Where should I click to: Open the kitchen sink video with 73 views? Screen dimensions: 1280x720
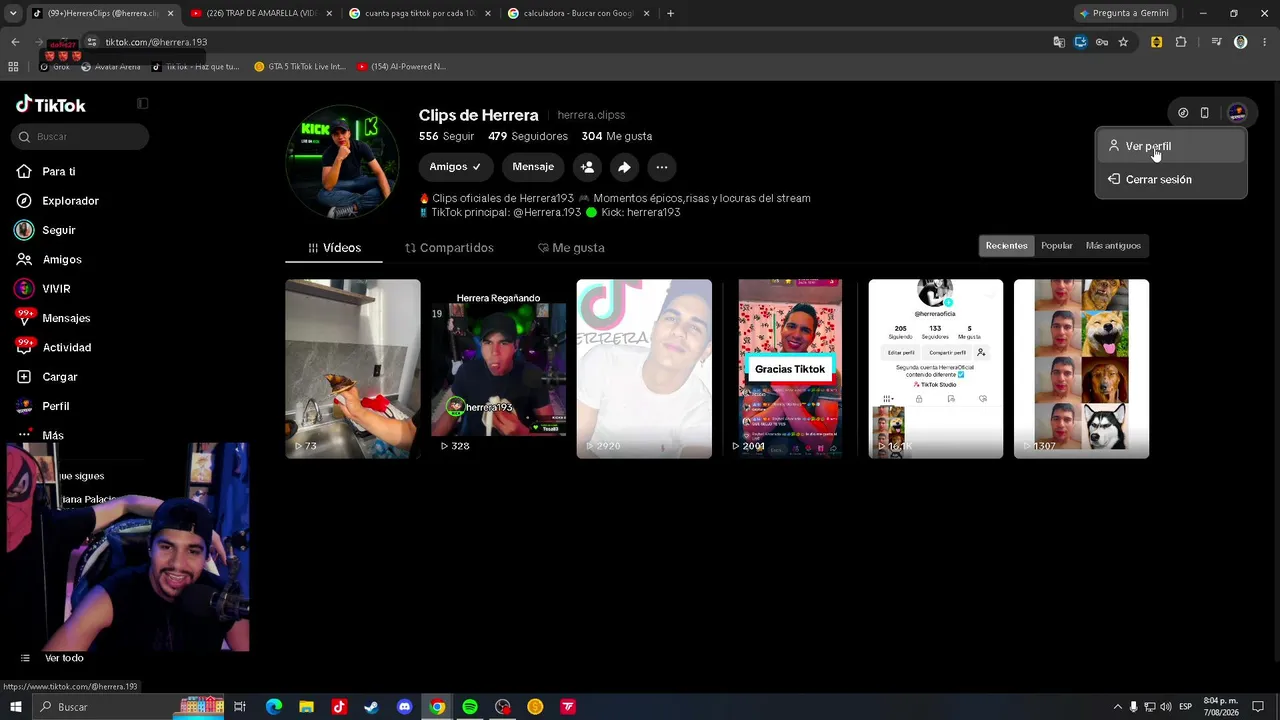(x=353, y=369)
